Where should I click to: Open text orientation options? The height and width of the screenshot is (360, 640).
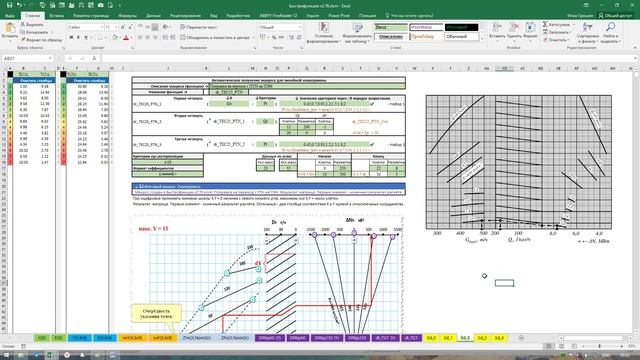tap(166, 27)
